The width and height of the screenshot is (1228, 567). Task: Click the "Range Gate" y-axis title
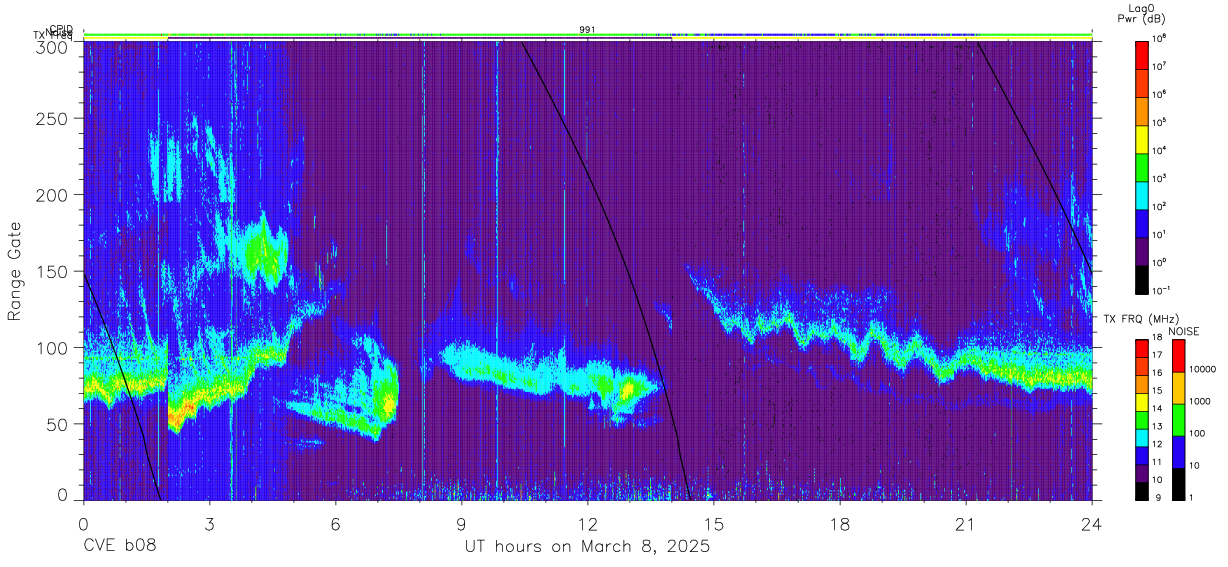15,273
